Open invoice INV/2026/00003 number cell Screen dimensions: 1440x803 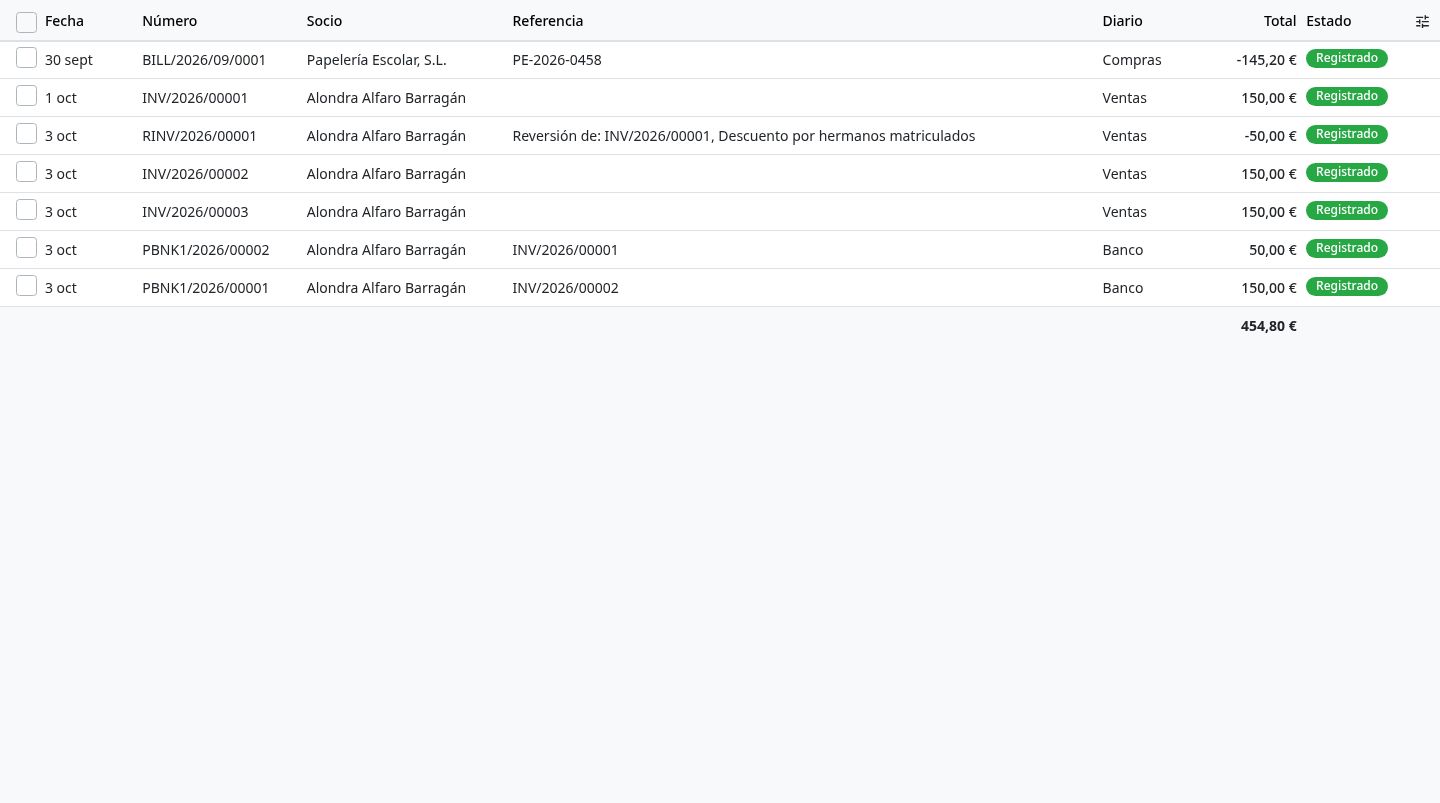click(195, 212)
